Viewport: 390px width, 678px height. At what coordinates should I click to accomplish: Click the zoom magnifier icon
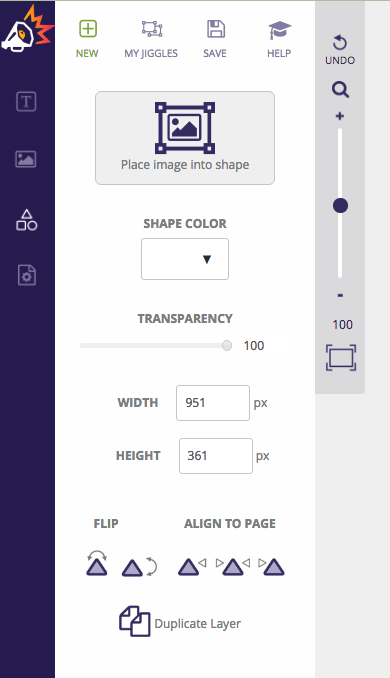coord(340,90)
